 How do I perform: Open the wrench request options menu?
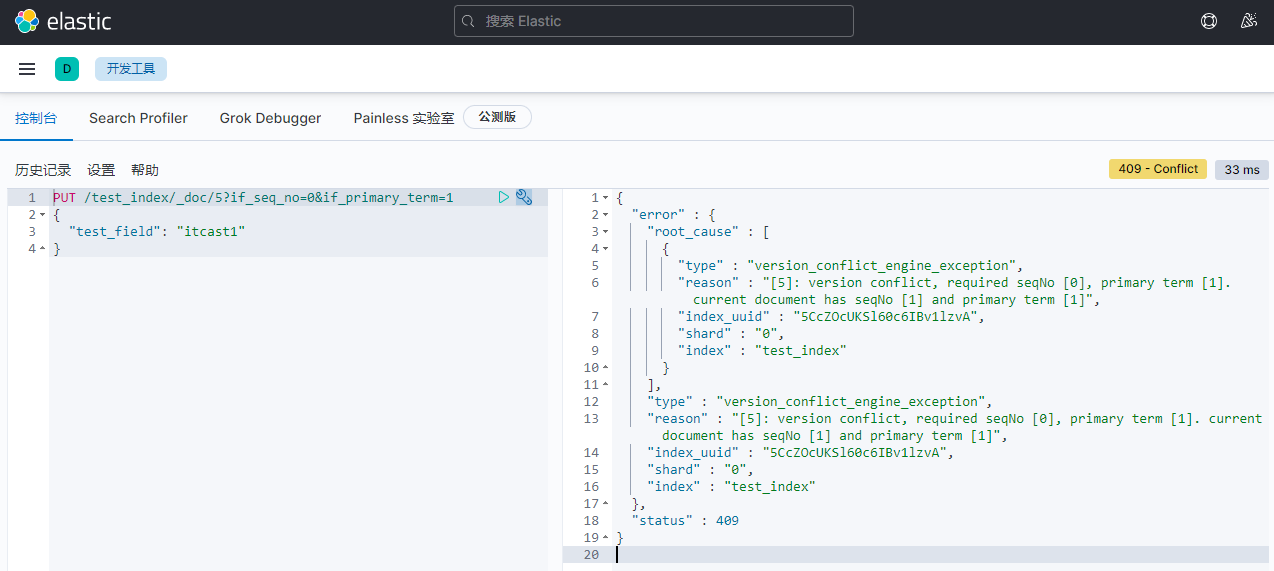523,198
